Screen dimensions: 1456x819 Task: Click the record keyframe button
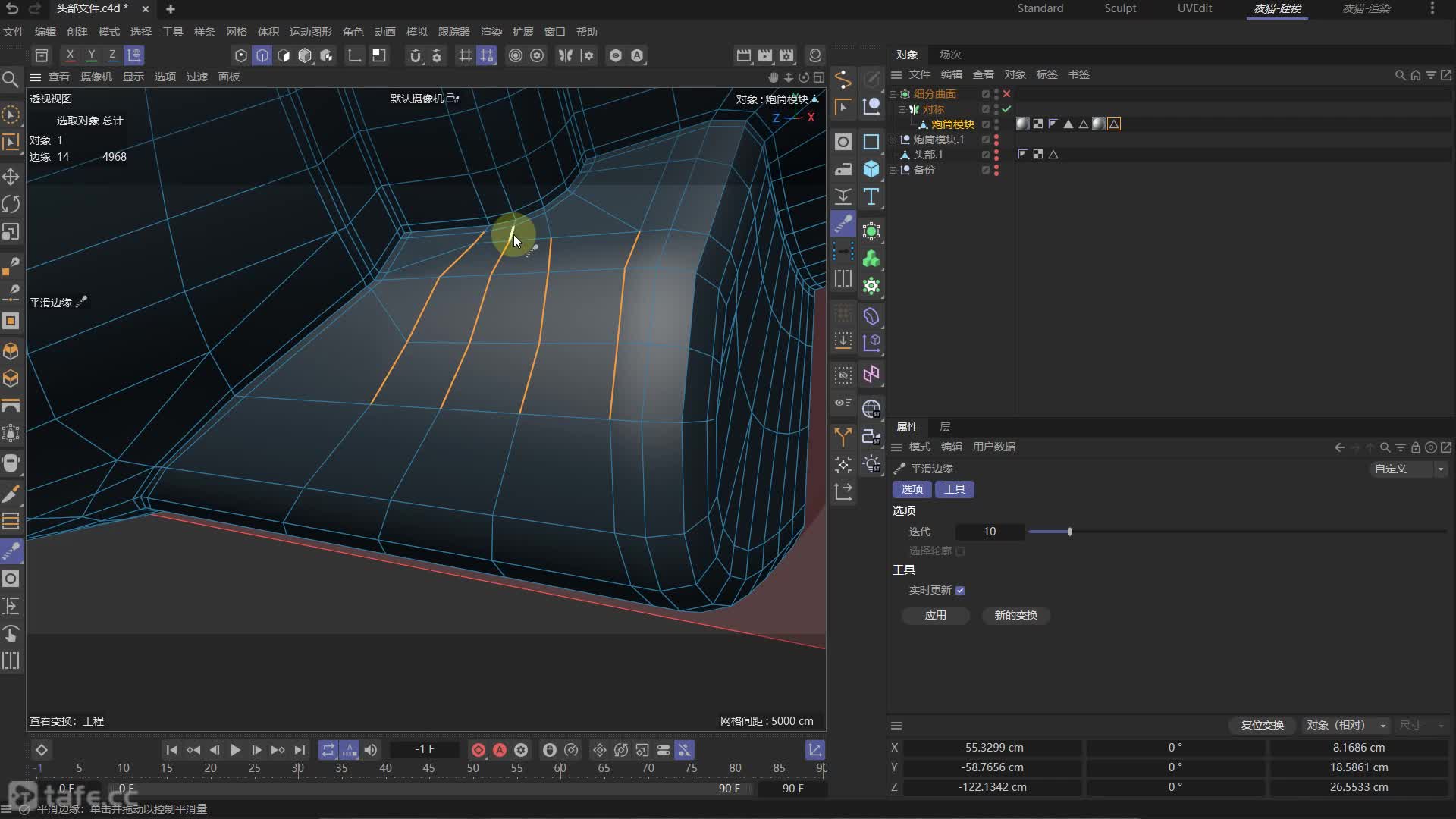[478, 751]
